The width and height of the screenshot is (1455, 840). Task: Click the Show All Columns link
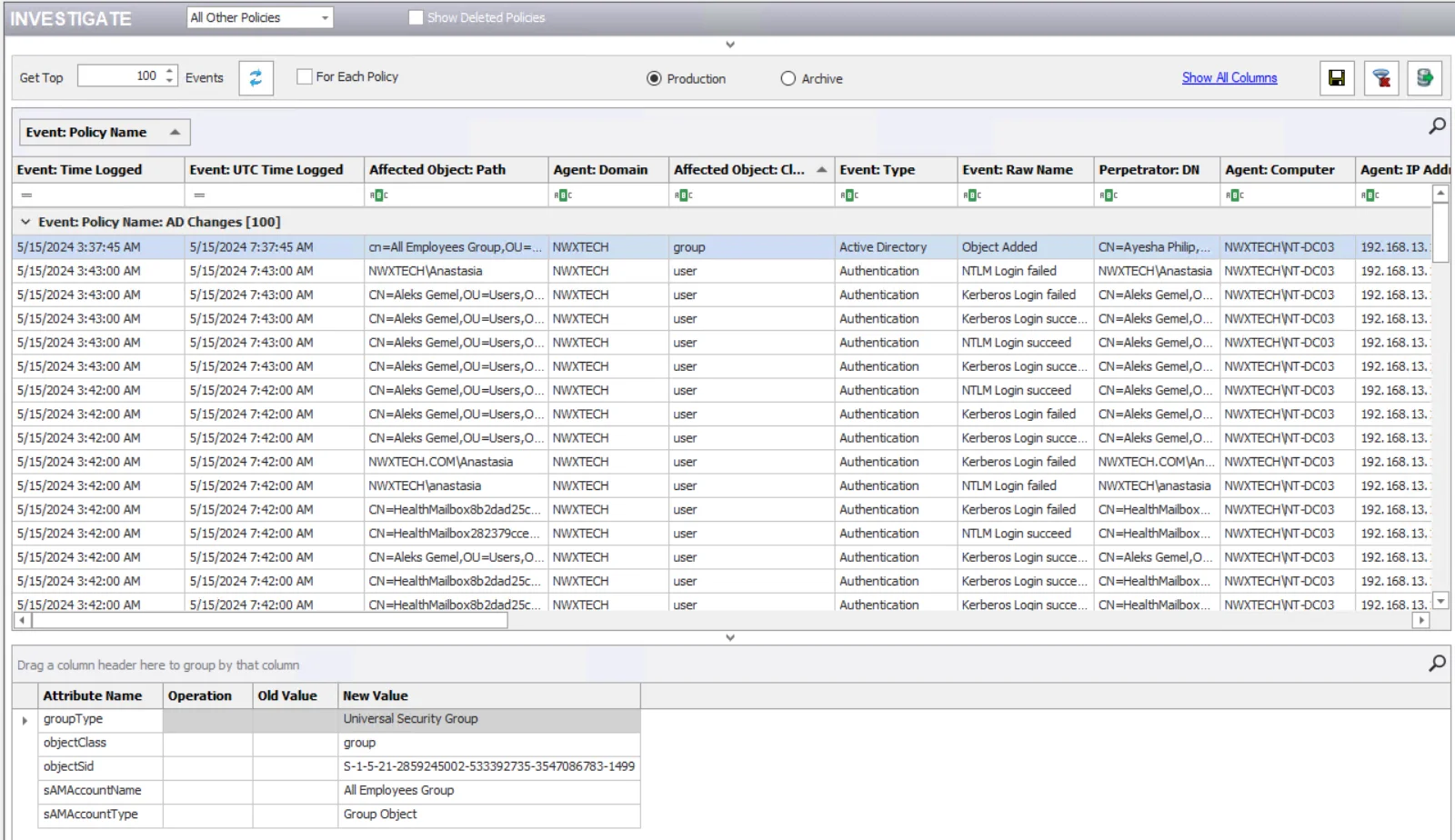click(1229, 77)
